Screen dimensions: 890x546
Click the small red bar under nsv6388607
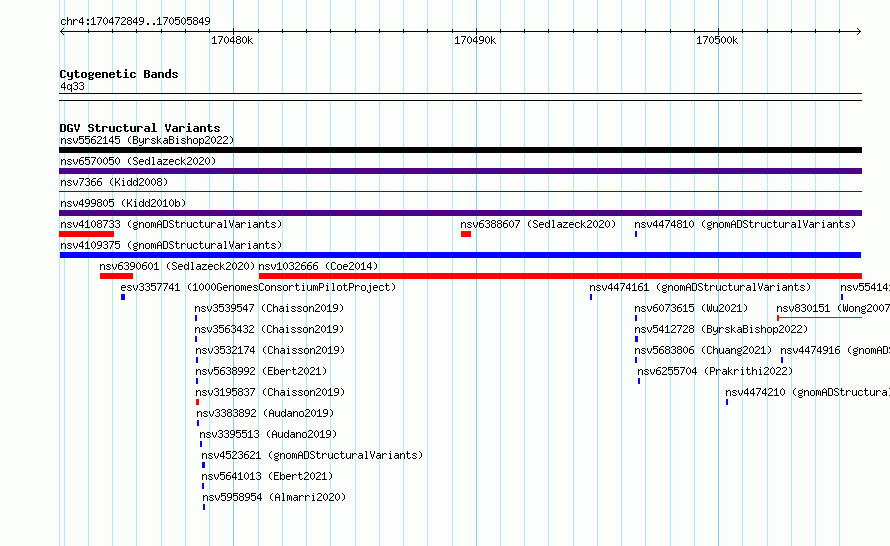point(466,234)
